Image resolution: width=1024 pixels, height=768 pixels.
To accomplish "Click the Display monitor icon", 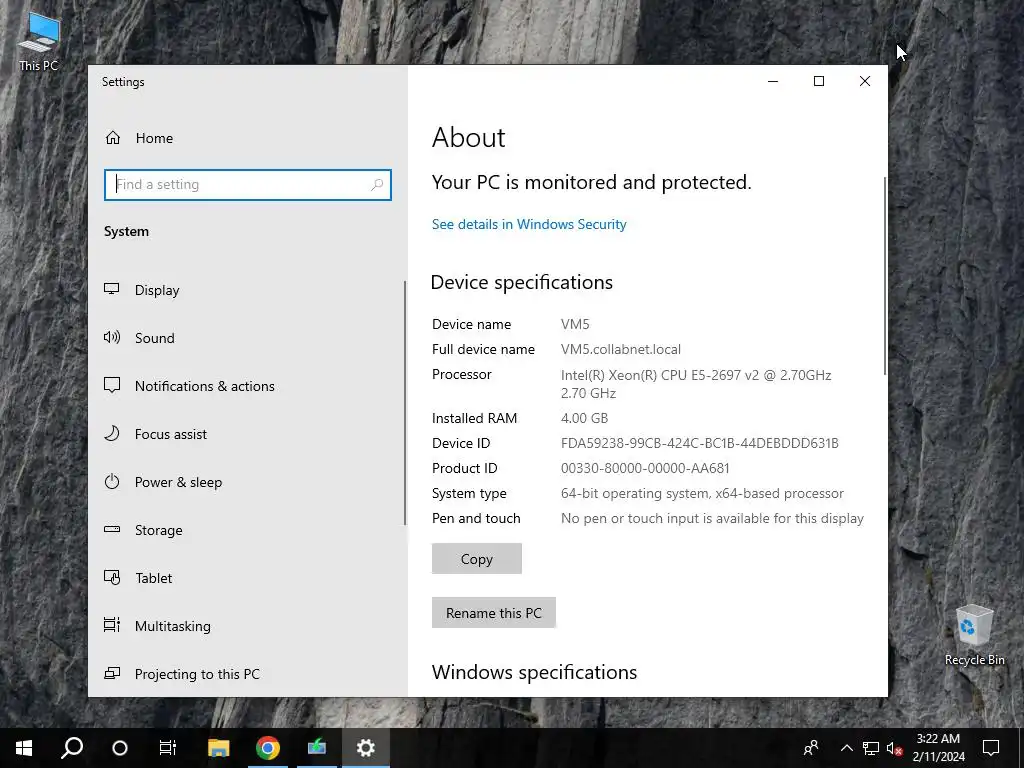I will tap(112, 289).
